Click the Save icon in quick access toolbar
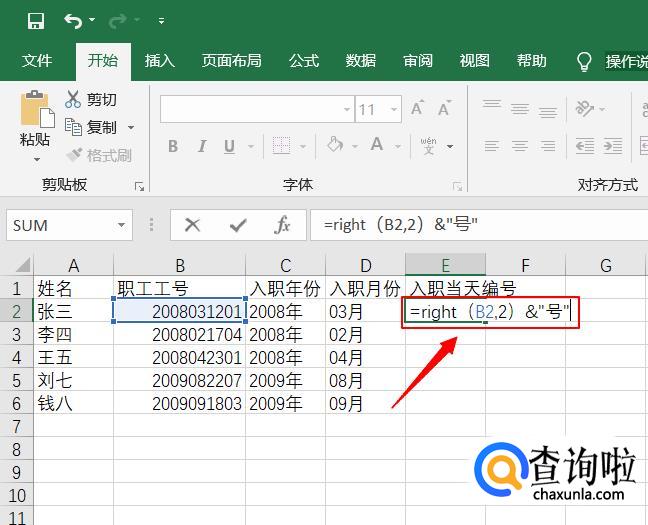Viewport: 648px width, 525px height. (36, 20)
